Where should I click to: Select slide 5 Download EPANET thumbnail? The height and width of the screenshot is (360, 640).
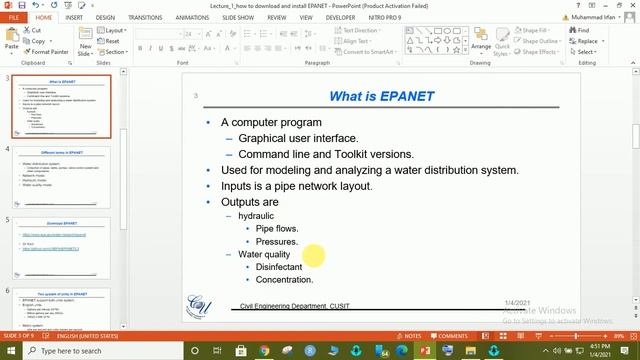click(x=62, y=248)
